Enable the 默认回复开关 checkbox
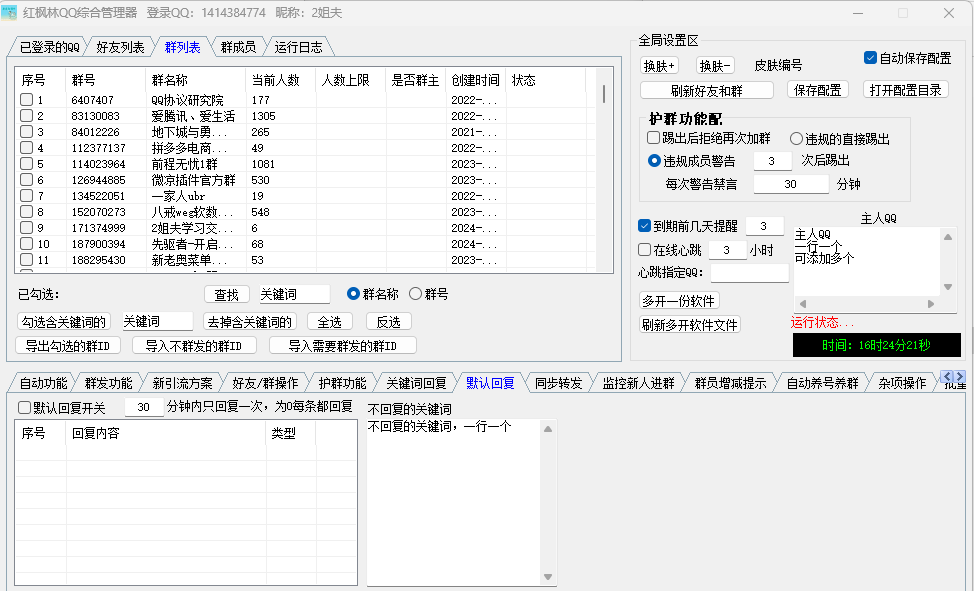This screenshot has width=974, height=591. (x=25, y=408)
